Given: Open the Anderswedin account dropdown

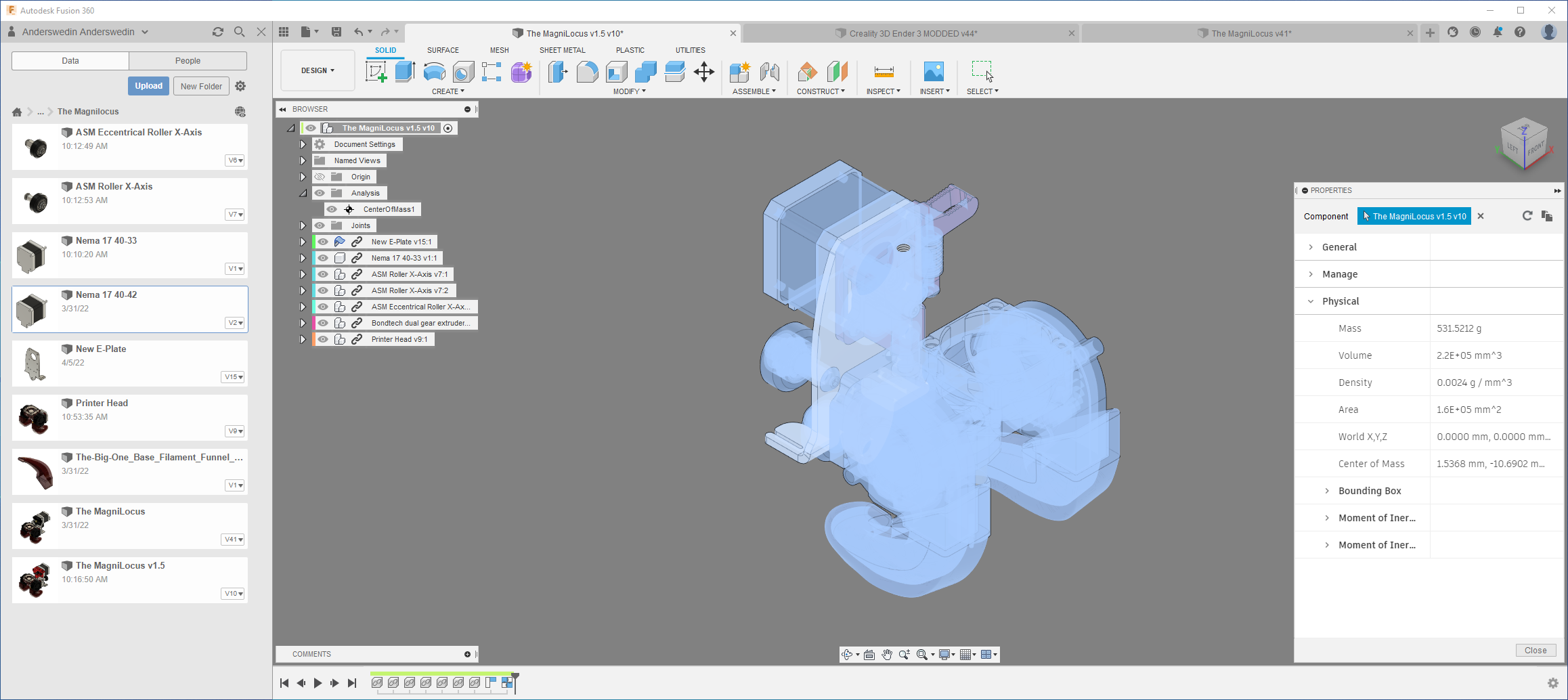Looking at the screenshot, I should (85, 32).
